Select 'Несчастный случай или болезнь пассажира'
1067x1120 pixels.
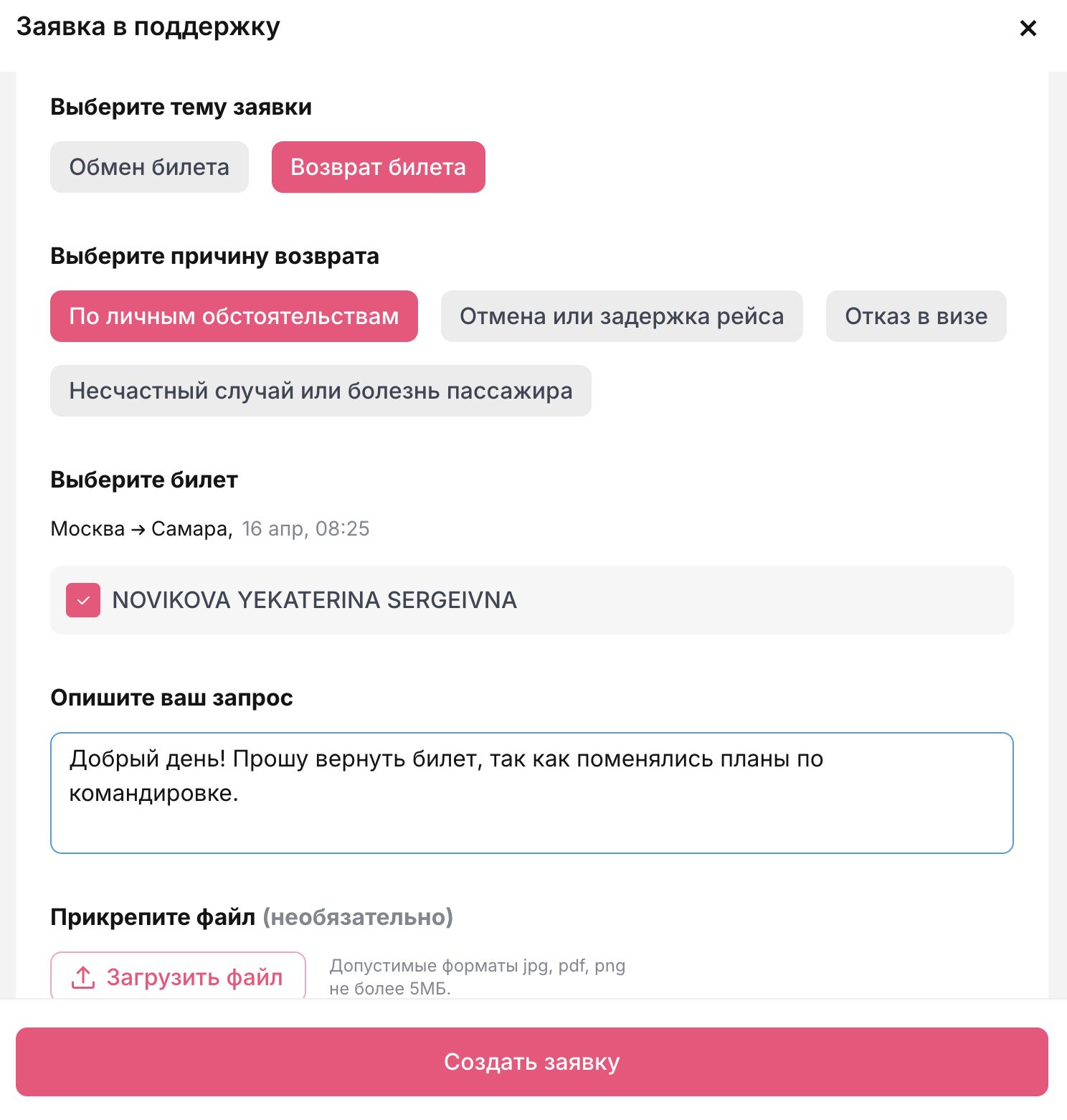(321, 391)
